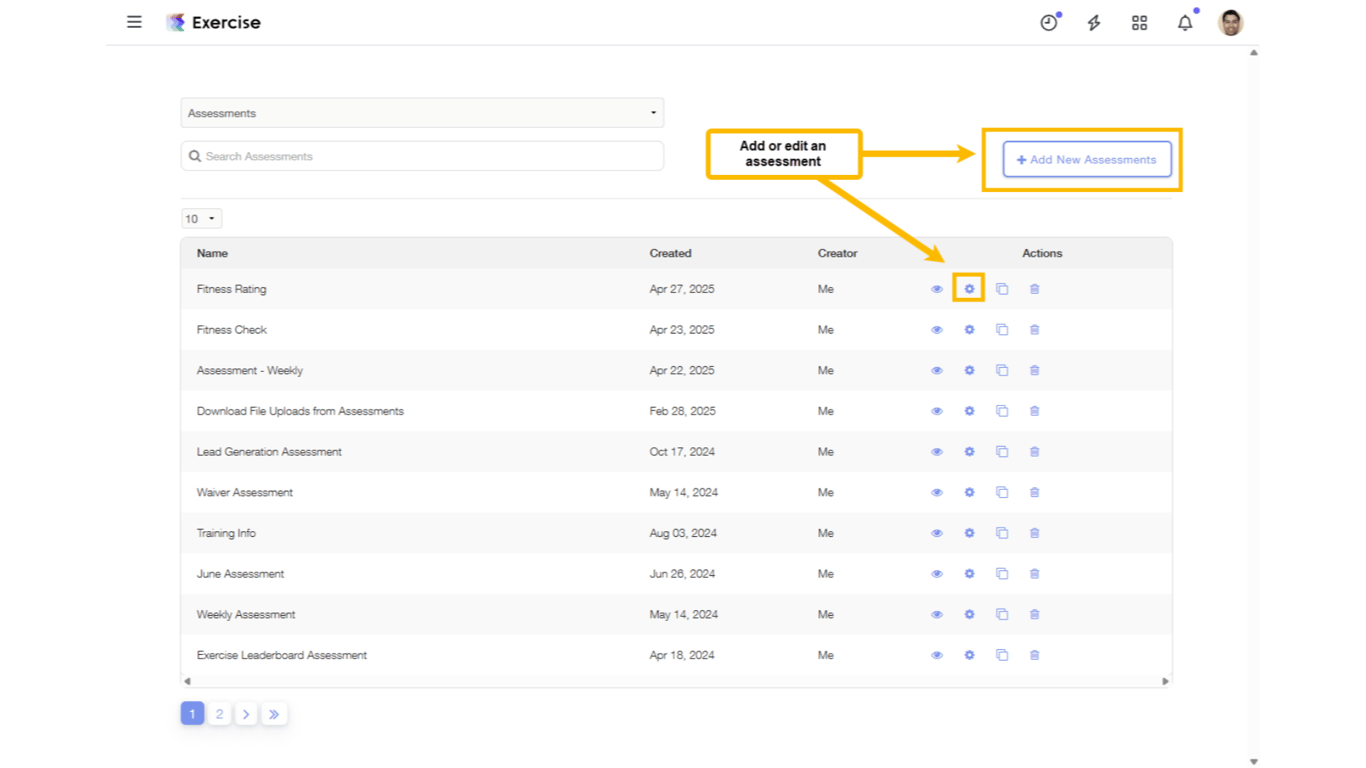The width and height of the screenshot is (1366, 768).
Task: Click Add New Assessments button
Action: point(1087,160)
